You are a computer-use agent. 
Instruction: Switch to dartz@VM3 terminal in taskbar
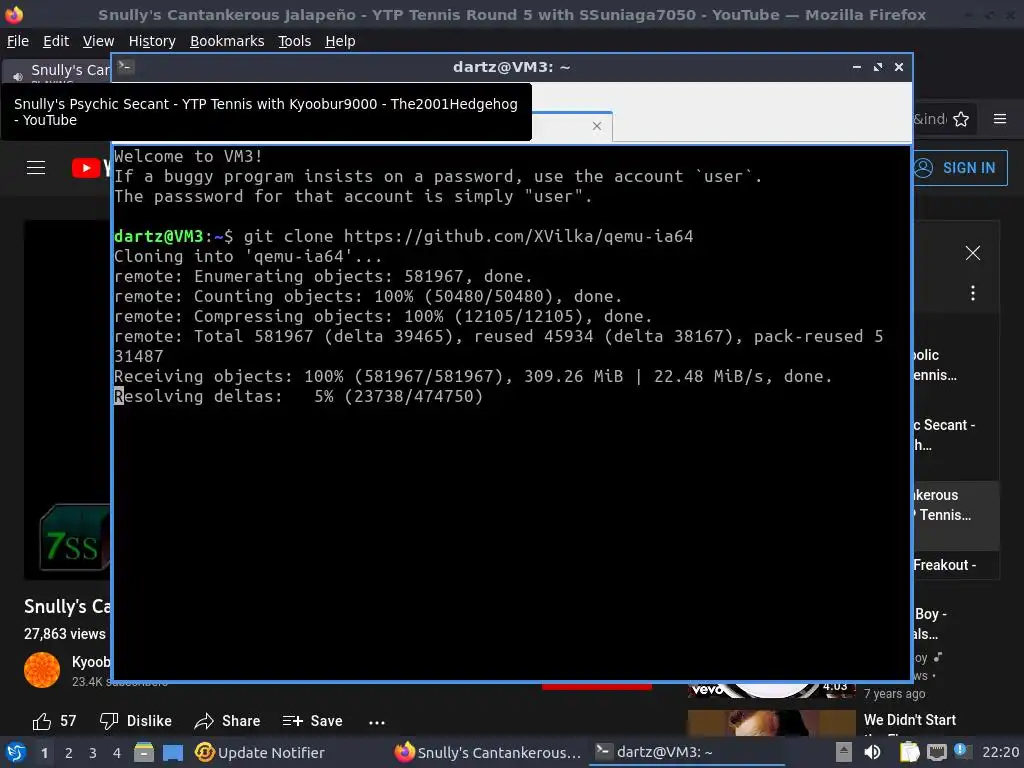click(x=686, y=752)
